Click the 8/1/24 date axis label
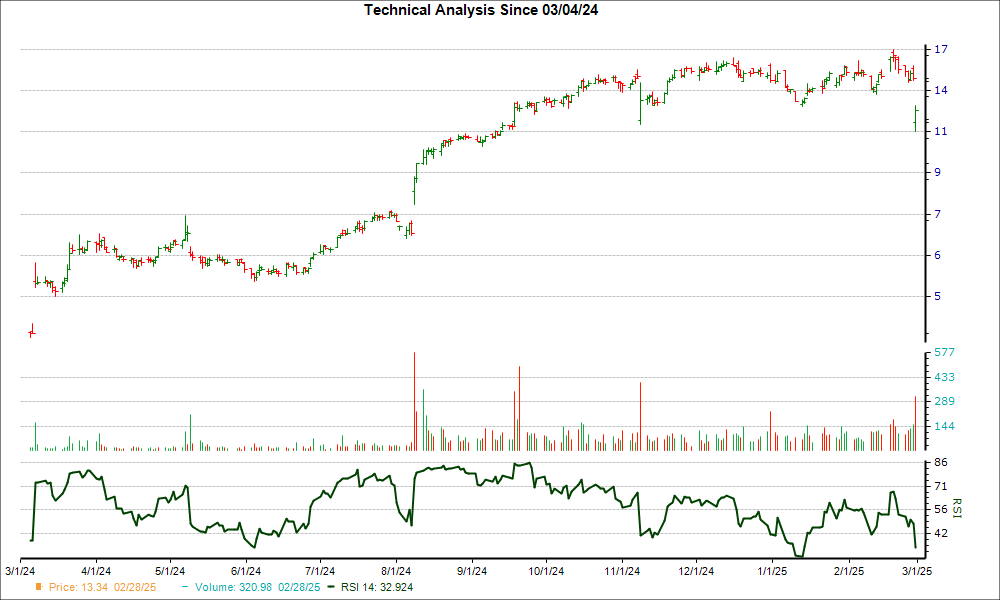Viewport: 1000px width, 600px height. 396,571
